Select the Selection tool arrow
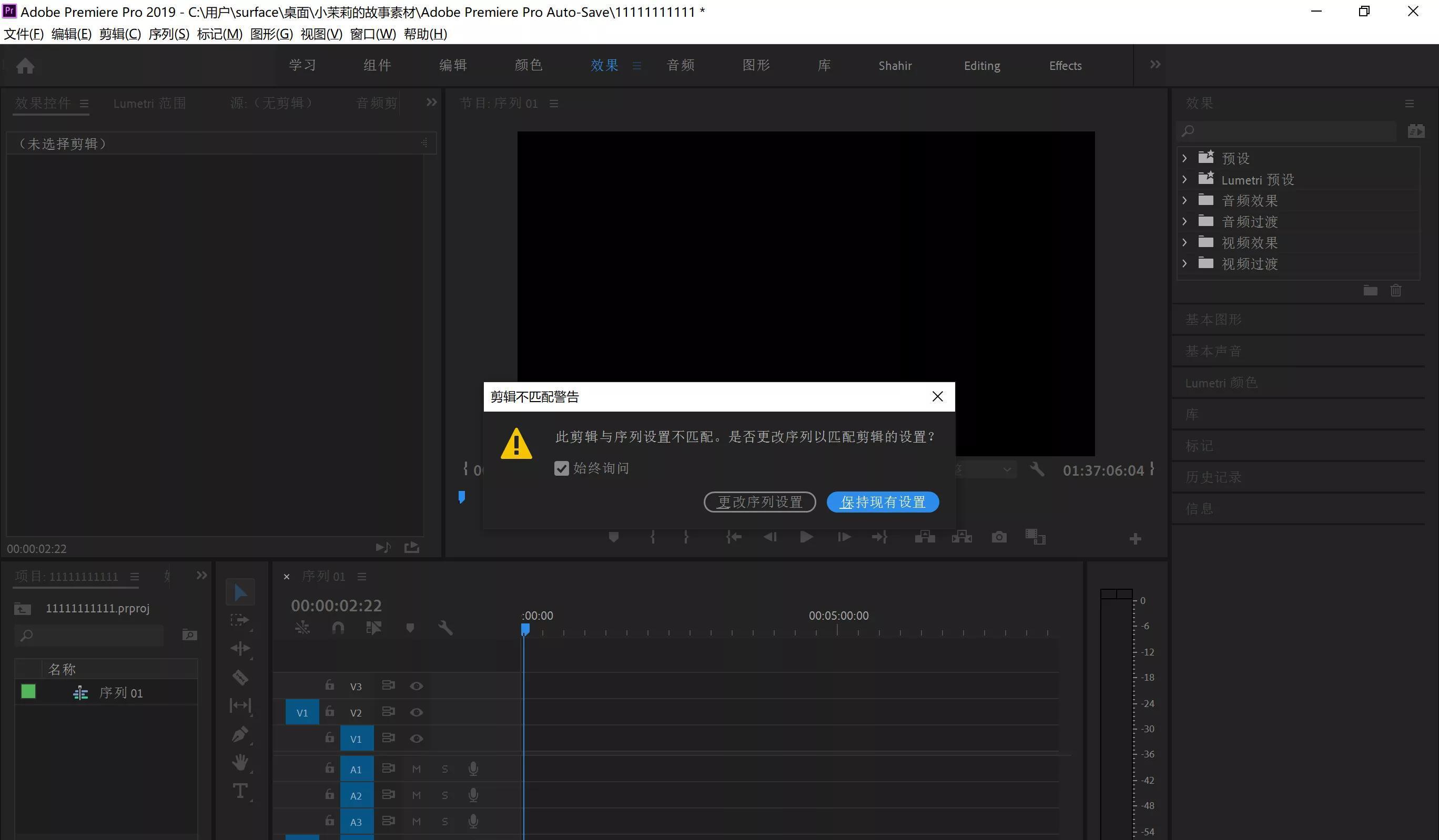Image resolution: width=1439 pixels, height=840 pixels. tap(240, 592)
